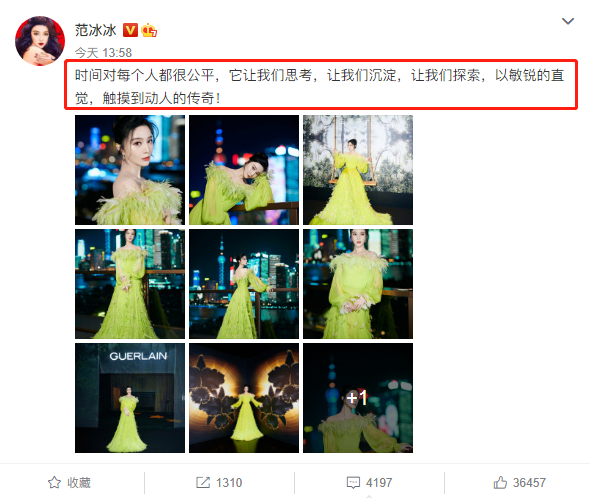The image size is (590, 498).
Task: Click the orange V verified badge
Action: (x=130, y=30)
